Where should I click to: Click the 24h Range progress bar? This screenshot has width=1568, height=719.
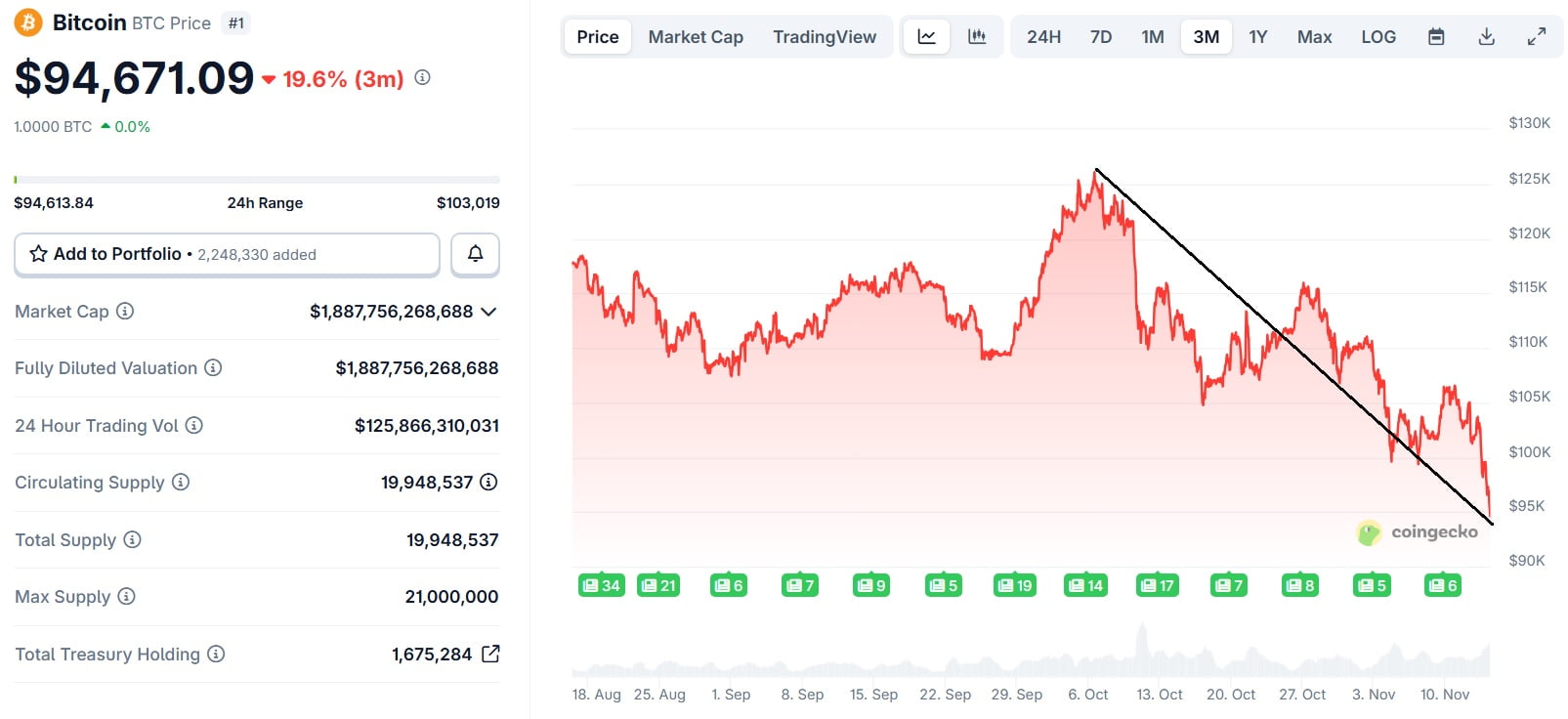[x=257, y=180]
